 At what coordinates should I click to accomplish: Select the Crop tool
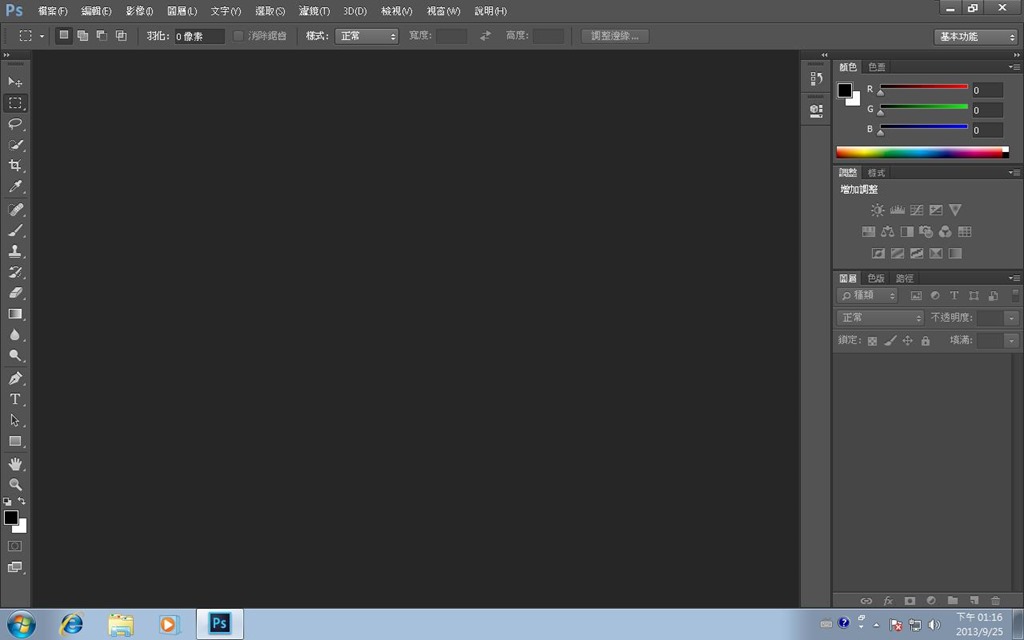point(15,165)
